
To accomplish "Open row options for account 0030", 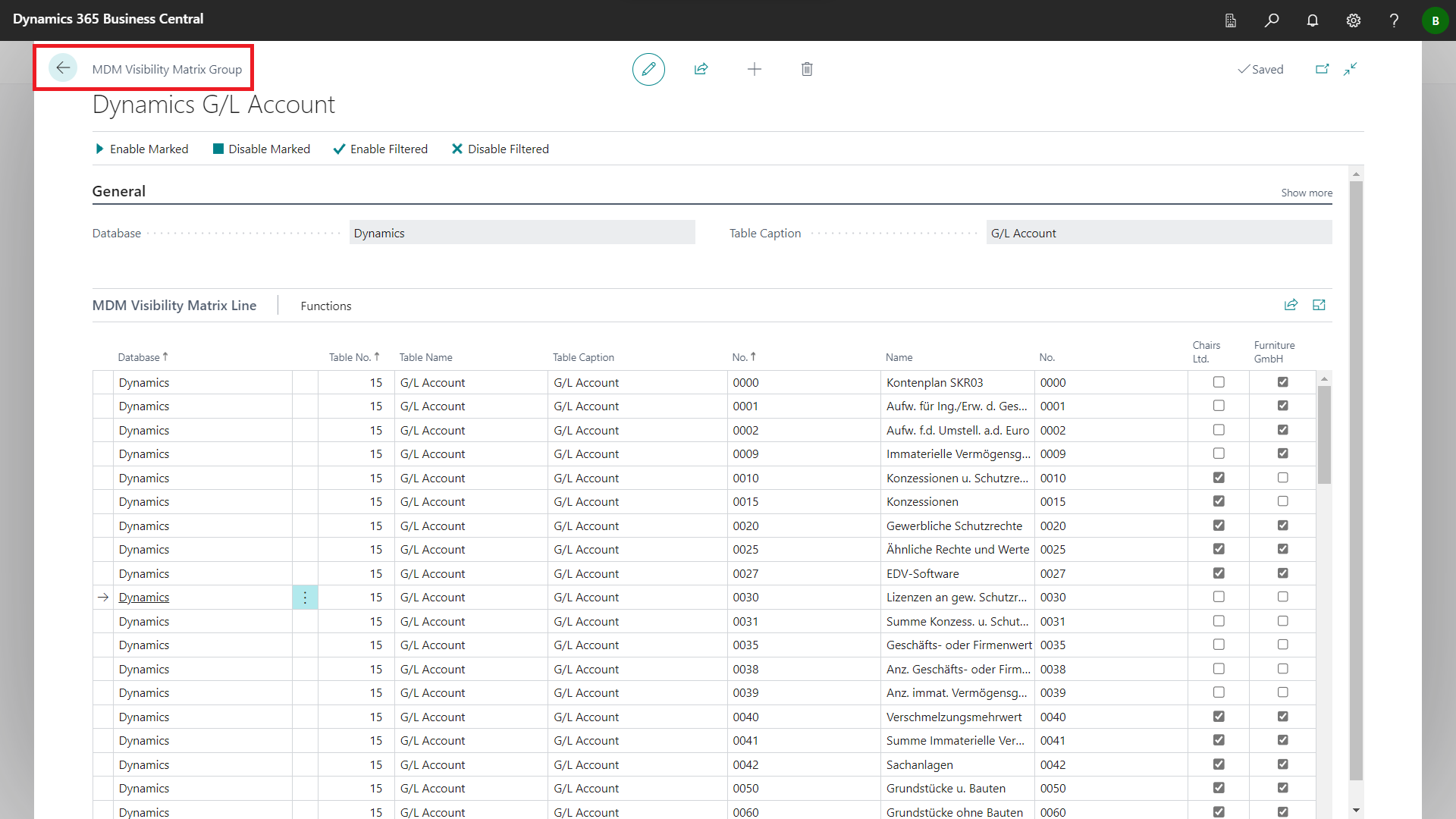I will coord(305,598).
